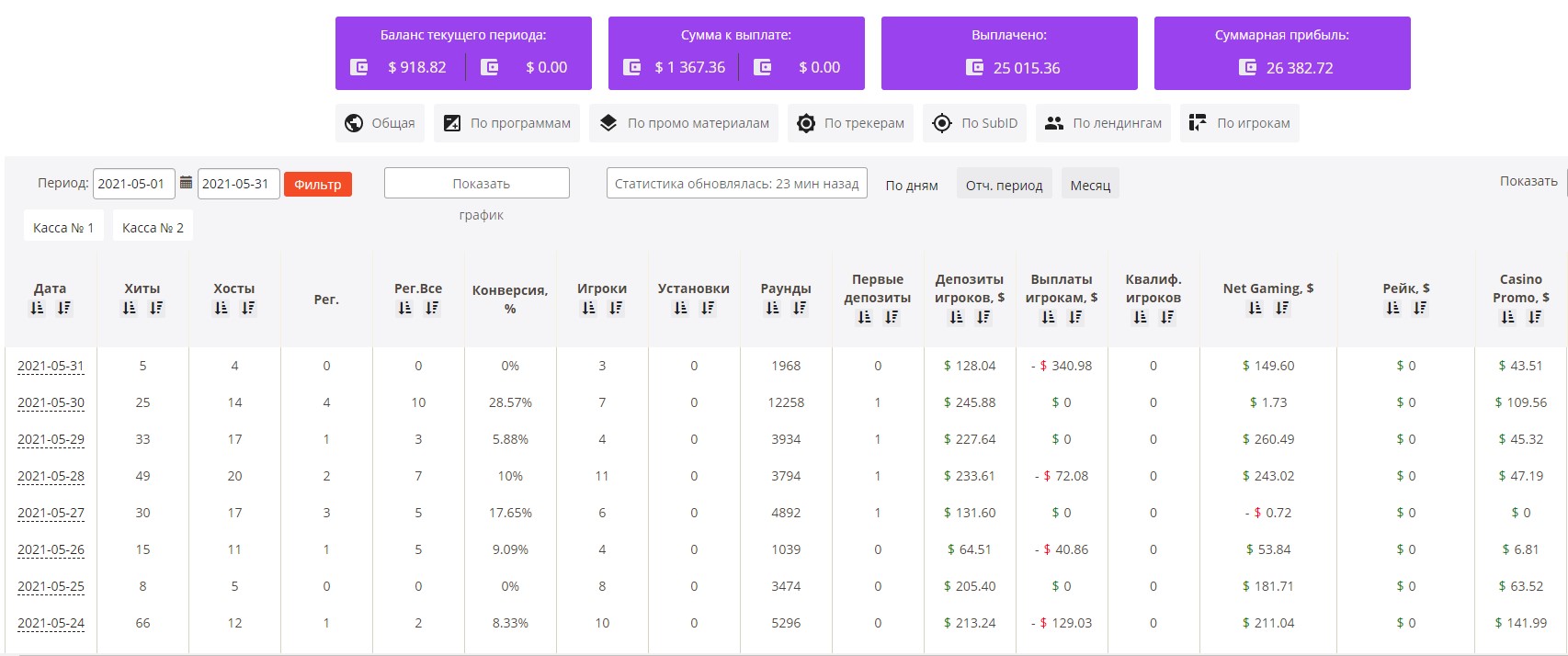The height and width of the screenshot is (656, 1568).
Task: Open date 2021-05-24 row link
Action: (x=51, y=623)
